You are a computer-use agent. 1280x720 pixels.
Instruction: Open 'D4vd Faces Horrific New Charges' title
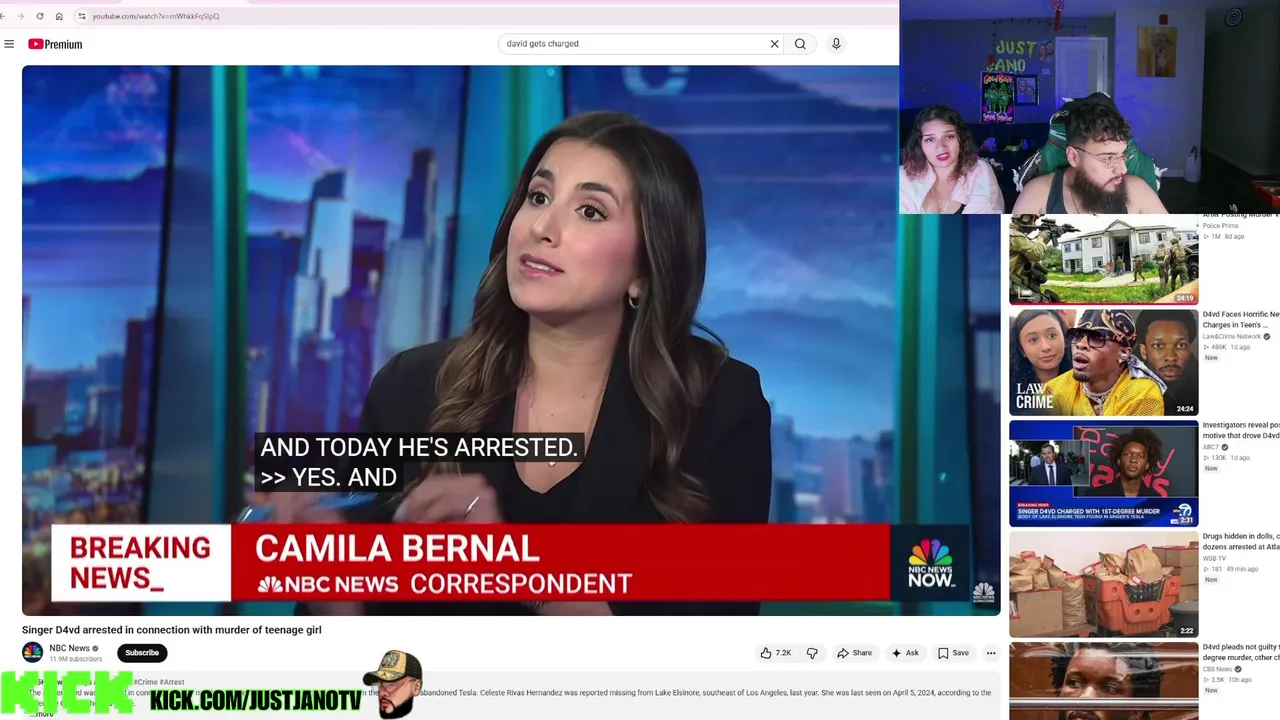click(1241, 319)
